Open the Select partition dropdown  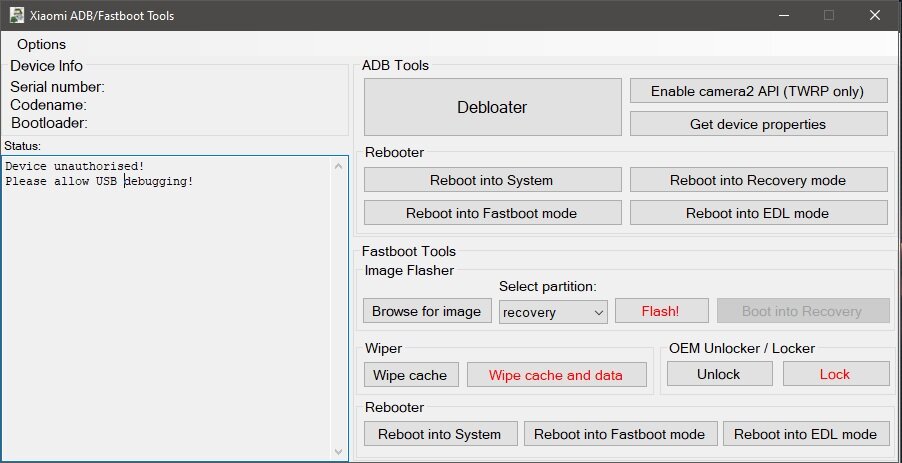coord(553,312)
